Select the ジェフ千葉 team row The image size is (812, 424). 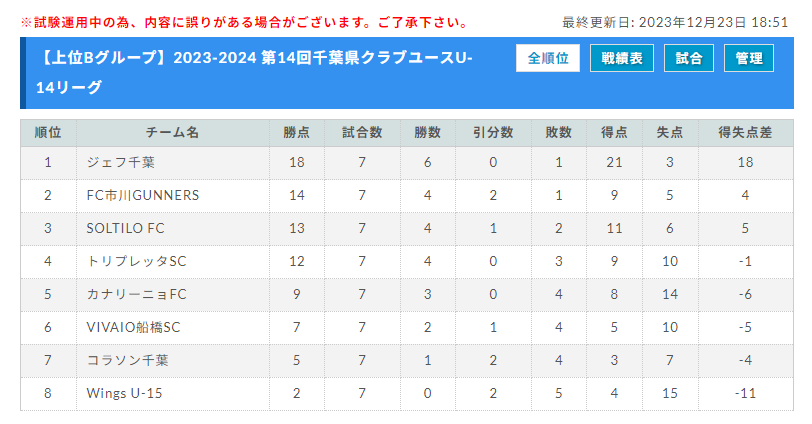coord(407,163)
